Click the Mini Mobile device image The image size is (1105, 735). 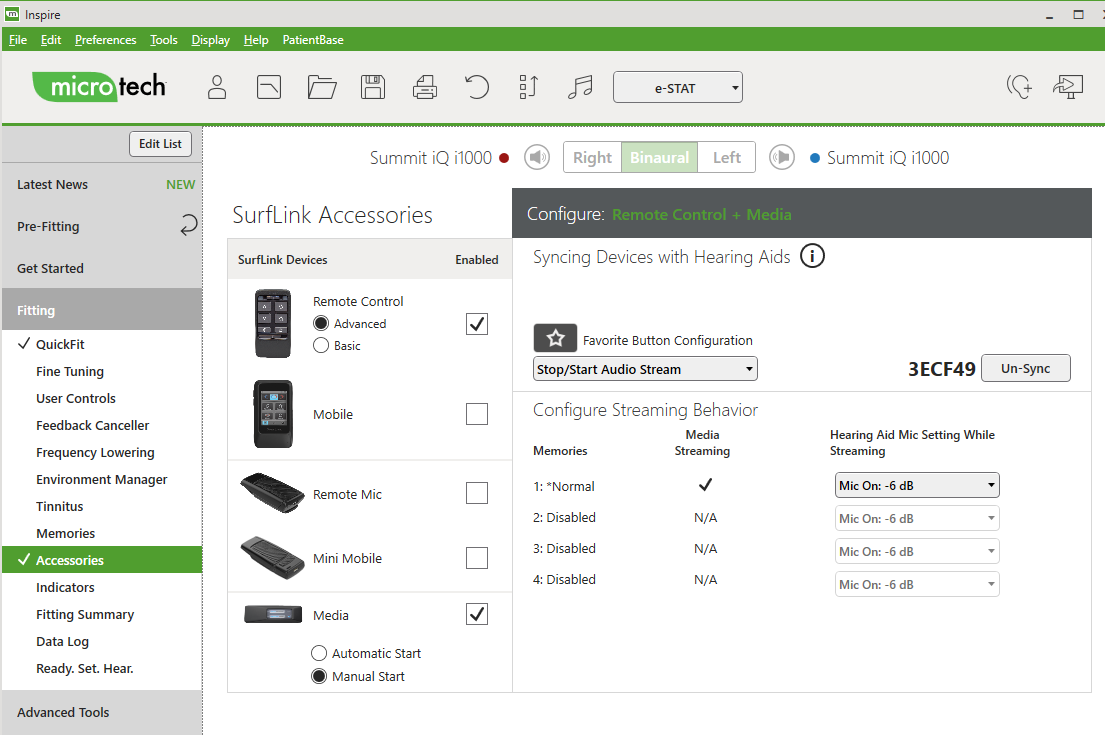click(272, 557)
